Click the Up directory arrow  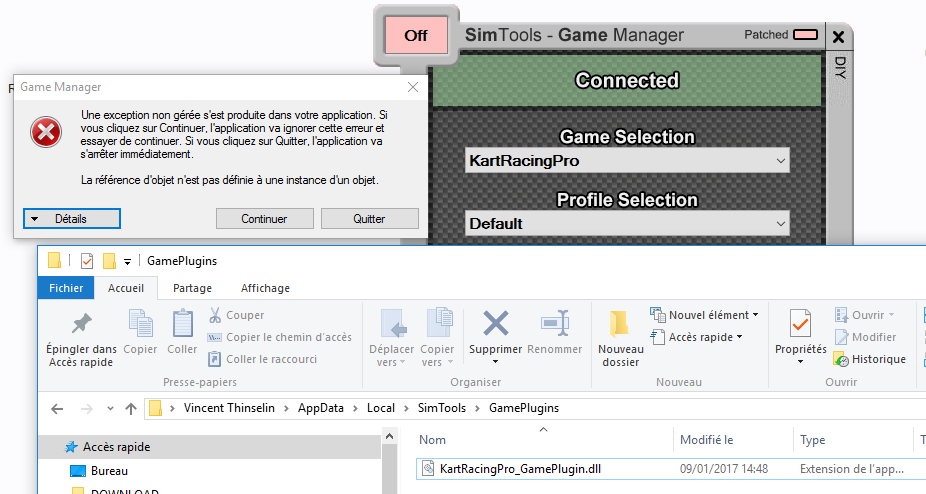(x=131, y=408)
